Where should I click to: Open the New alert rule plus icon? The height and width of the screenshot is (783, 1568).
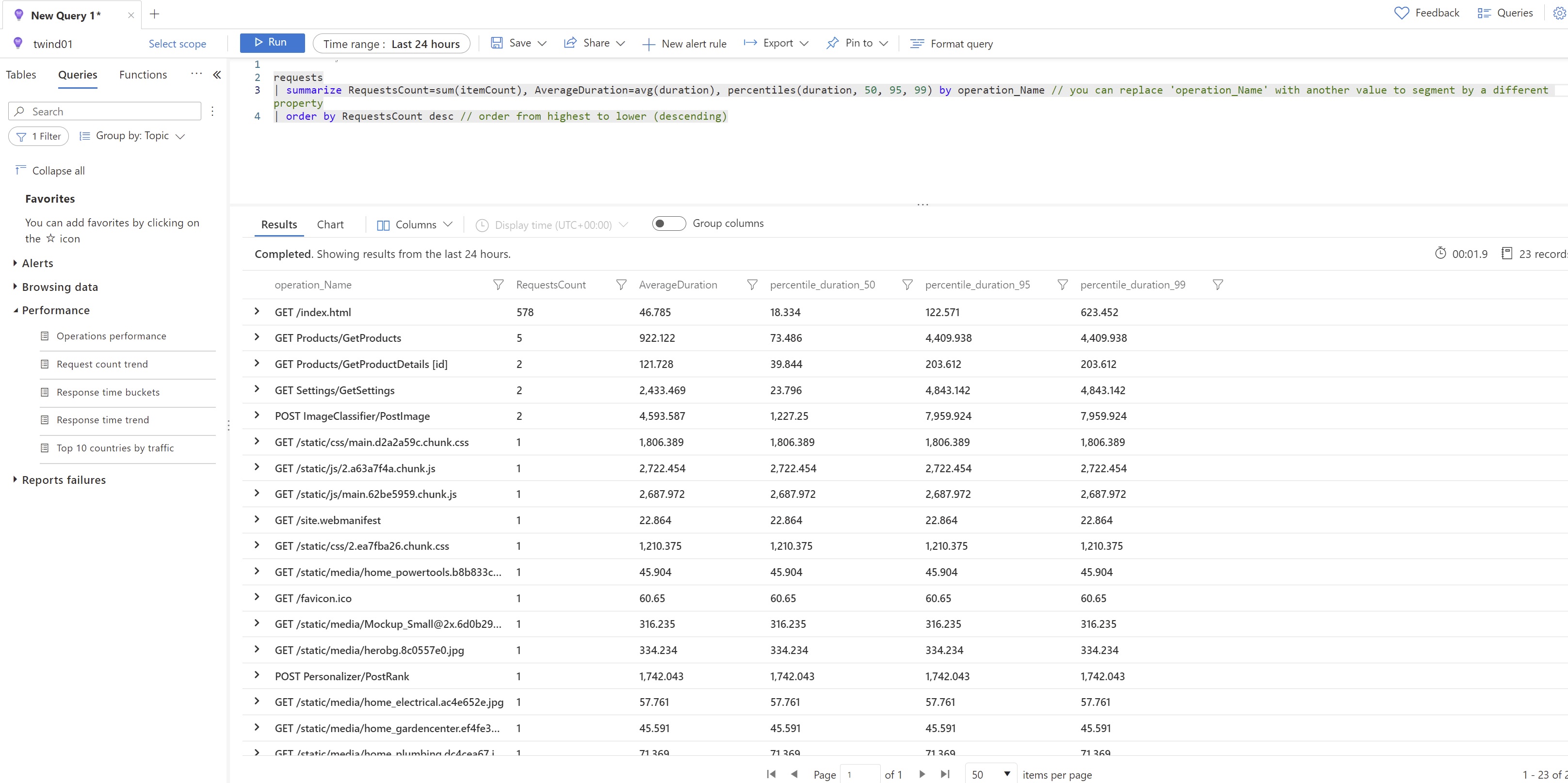pyautogui.click(x=649, y=45)
